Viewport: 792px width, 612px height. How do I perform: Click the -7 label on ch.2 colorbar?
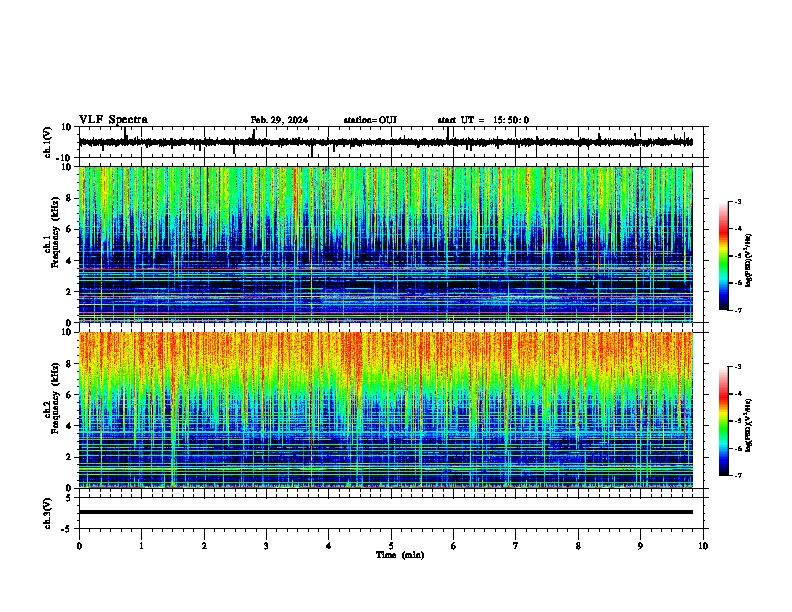[x=737, y=475]
